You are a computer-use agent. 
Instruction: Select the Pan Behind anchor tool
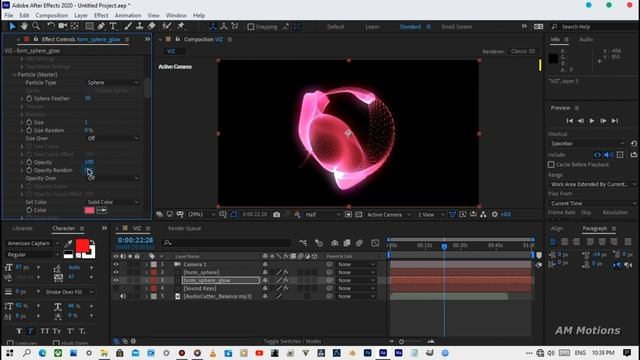(75, 27)
